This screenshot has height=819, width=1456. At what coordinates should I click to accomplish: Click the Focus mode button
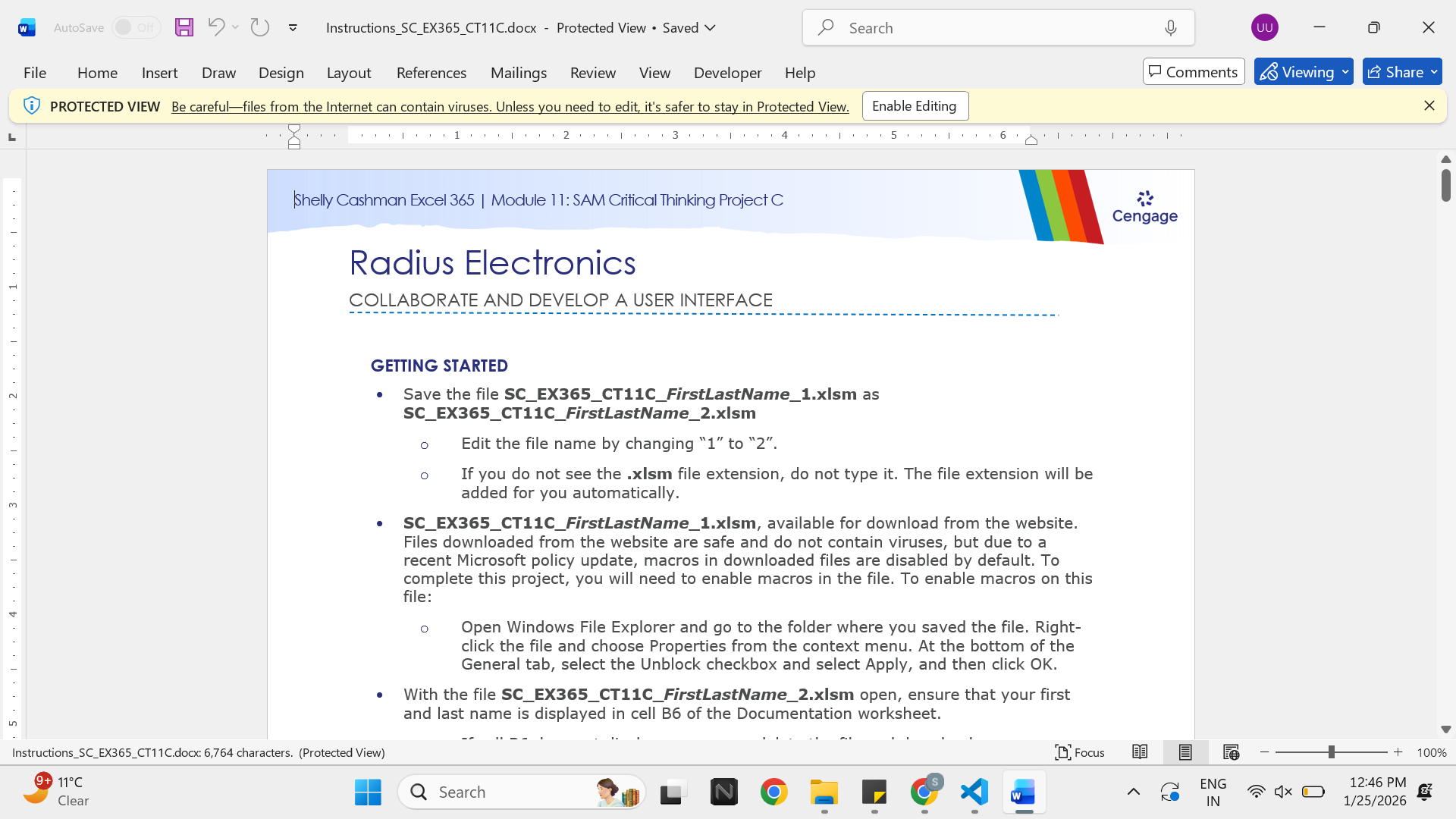(1080, 752)
